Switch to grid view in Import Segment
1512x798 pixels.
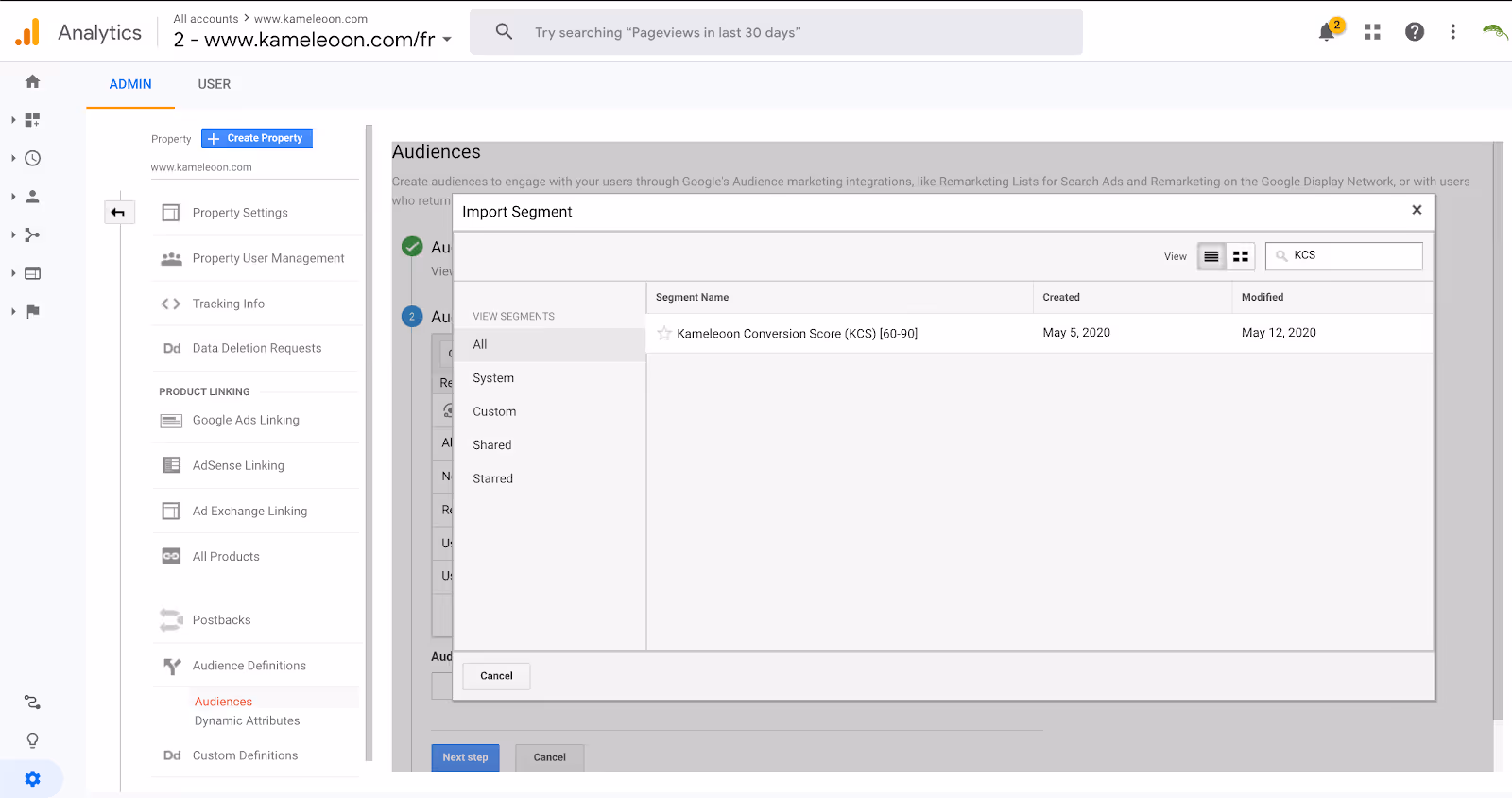tap(1241, 256)
